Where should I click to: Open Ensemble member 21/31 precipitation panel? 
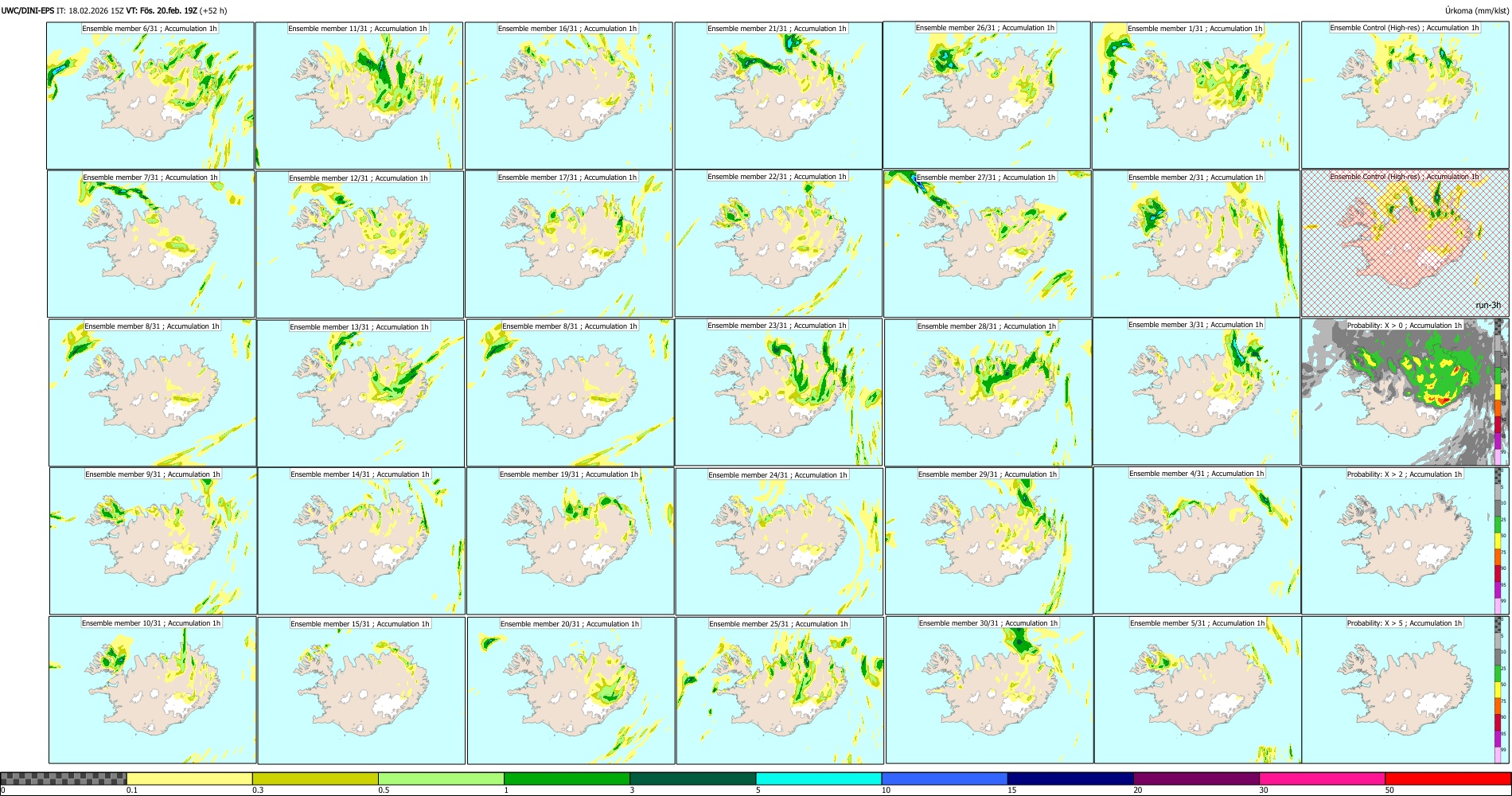[778, 96]
